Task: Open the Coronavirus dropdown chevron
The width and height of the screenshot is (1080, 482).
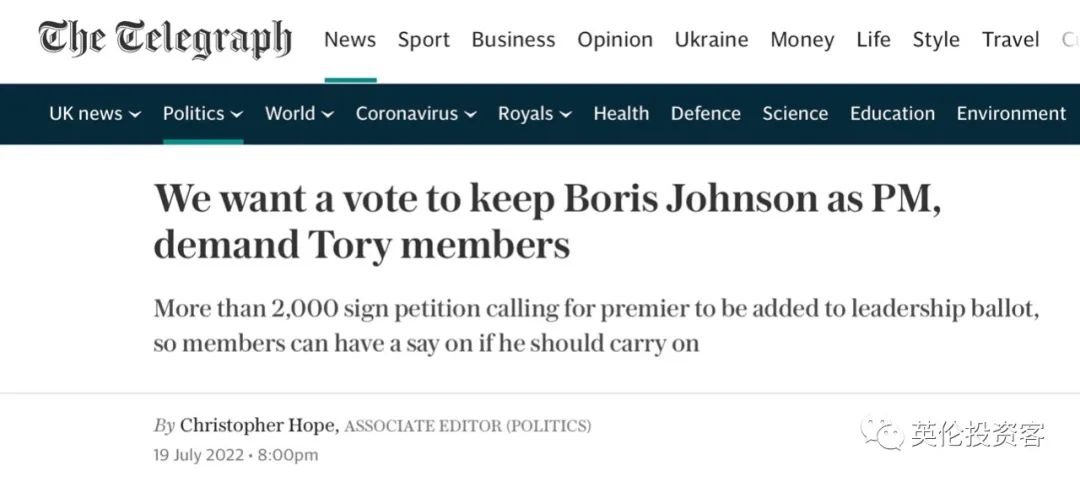Action: point(470,115)
